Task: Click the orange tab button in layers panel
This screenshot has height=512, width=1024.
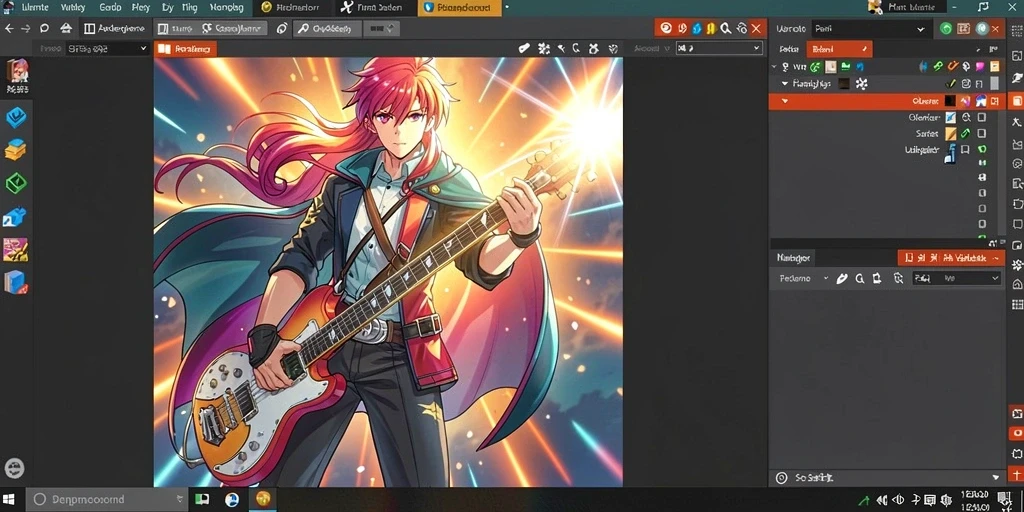Action: [839, 49]
